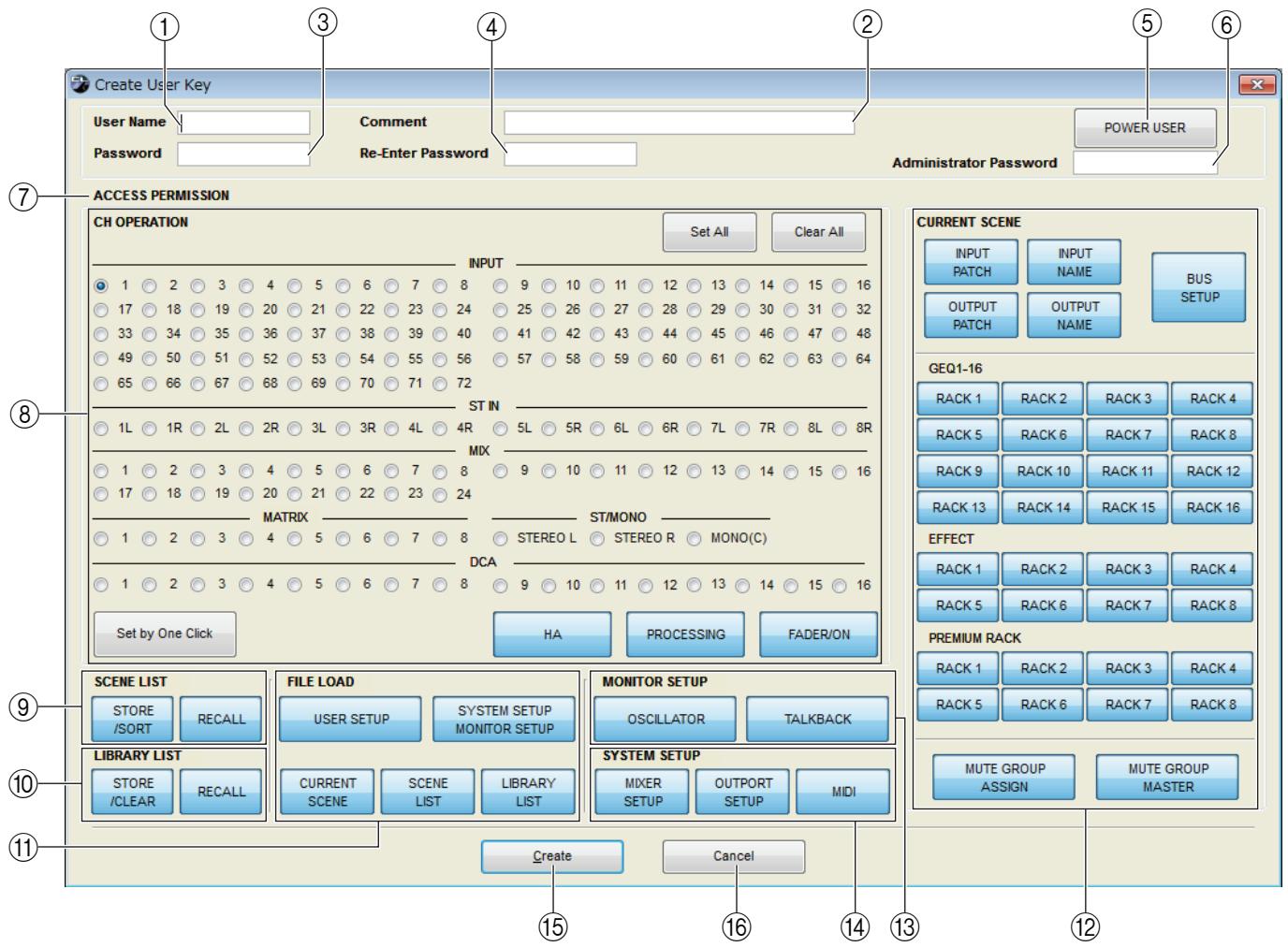Image resolution: width=1288 pixels, height=947 pixels.
Task: Toggle the OUTPUT NAME button
Action: [x=1075, y=315]
